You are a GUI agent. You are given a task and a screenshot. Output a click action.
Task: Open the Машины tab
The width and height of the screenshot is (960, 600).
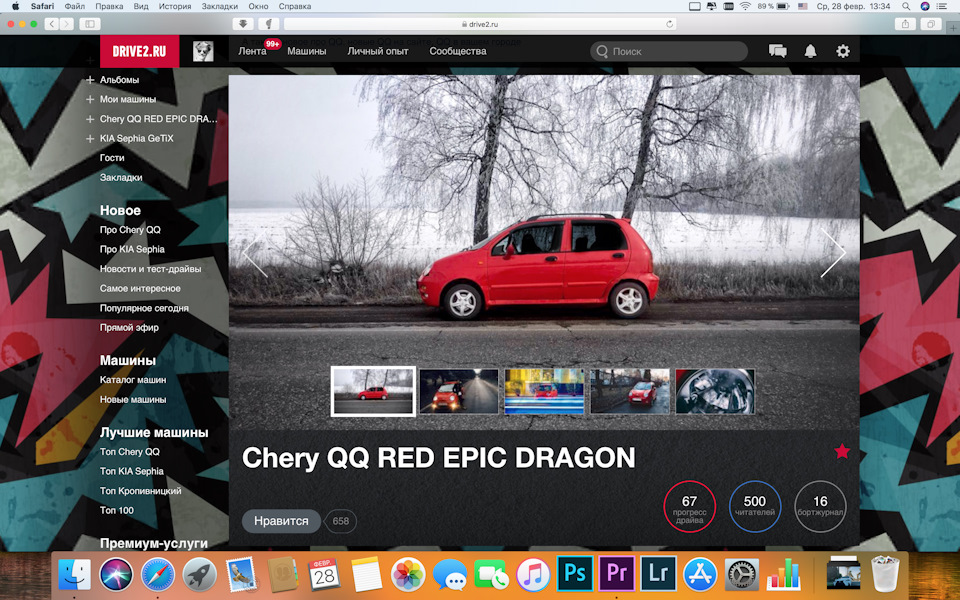coord(307,51)
